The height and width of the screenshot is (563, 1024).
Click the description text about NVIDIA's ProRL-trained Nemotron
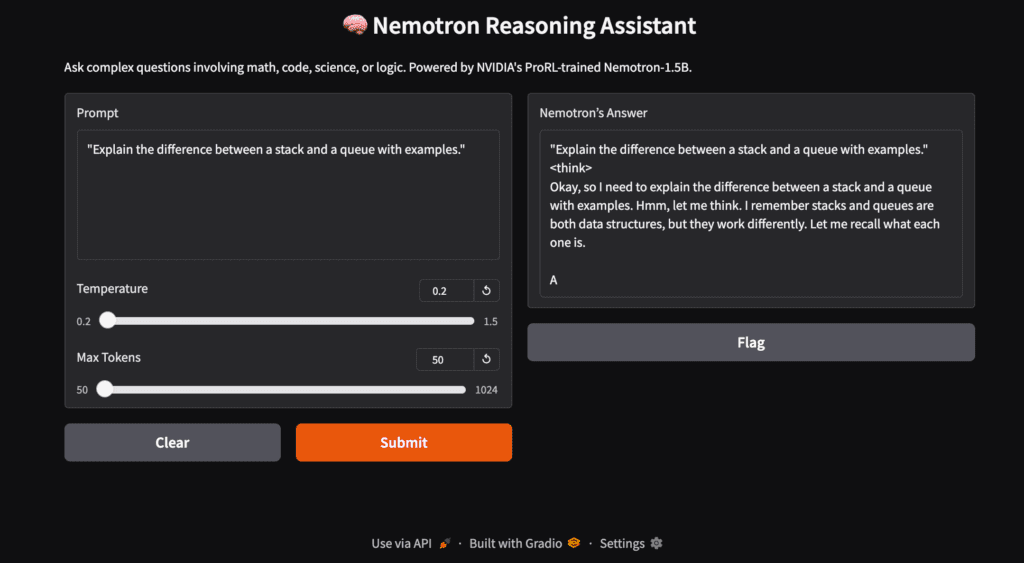click(377, 67)
